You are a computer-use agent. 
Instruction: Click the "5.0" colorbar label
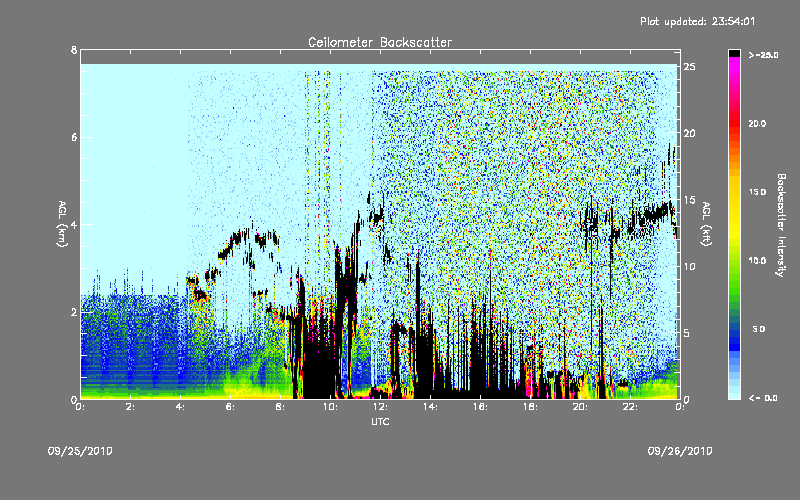(x=759, y=329)
